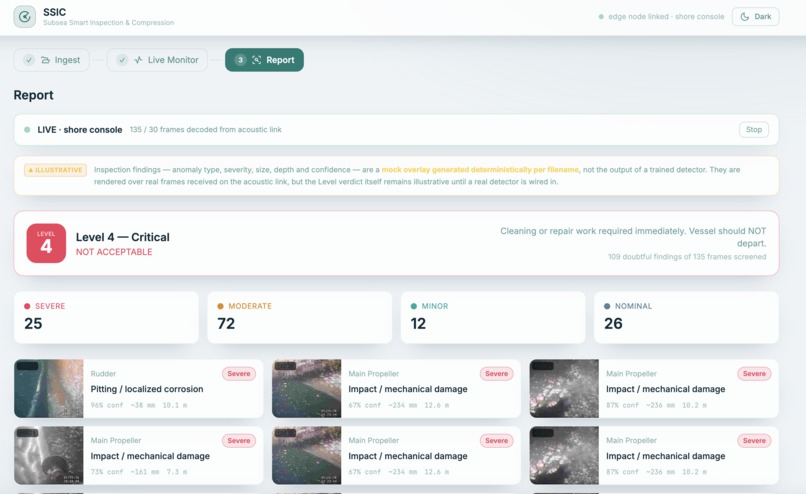Click the 'Report' page heading

click(x=33, y=95)
